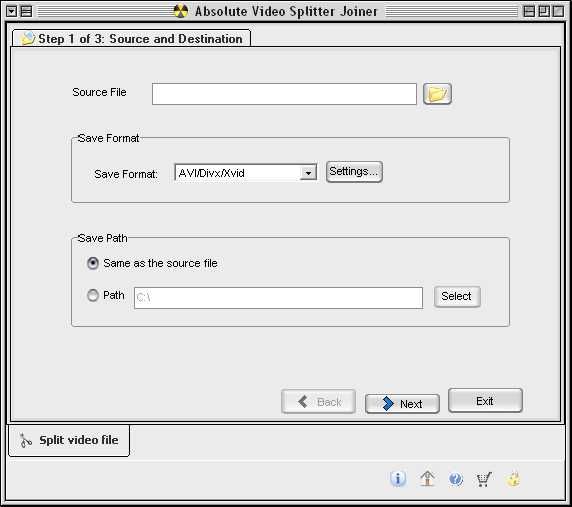
Task: Maximize window using title bar button
Action: 544,11
